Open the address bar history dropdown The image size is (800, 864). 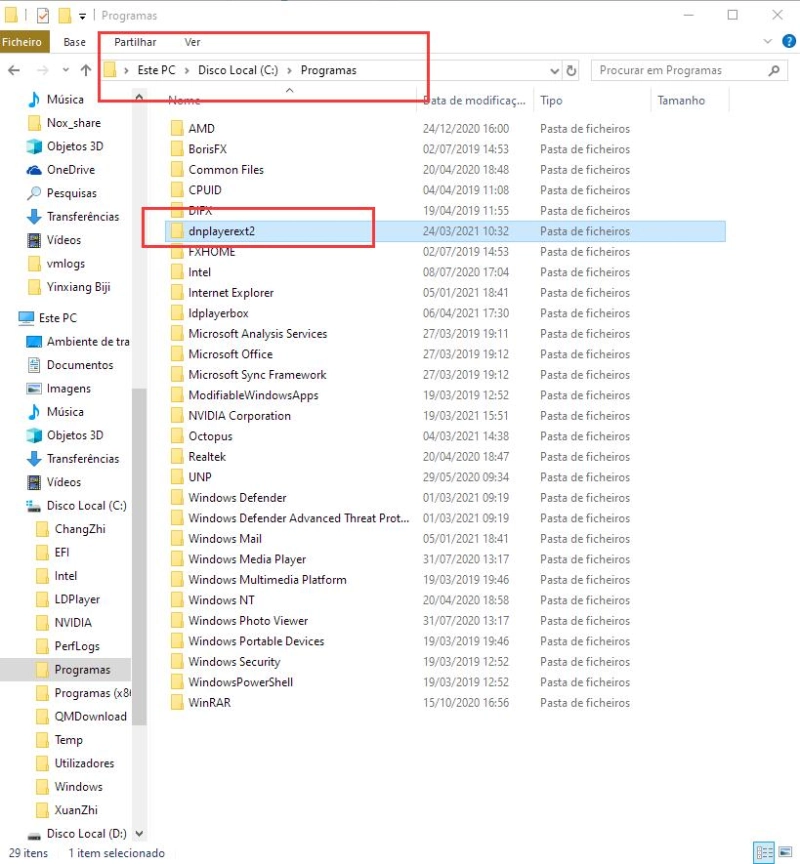[x=555, y=71]
